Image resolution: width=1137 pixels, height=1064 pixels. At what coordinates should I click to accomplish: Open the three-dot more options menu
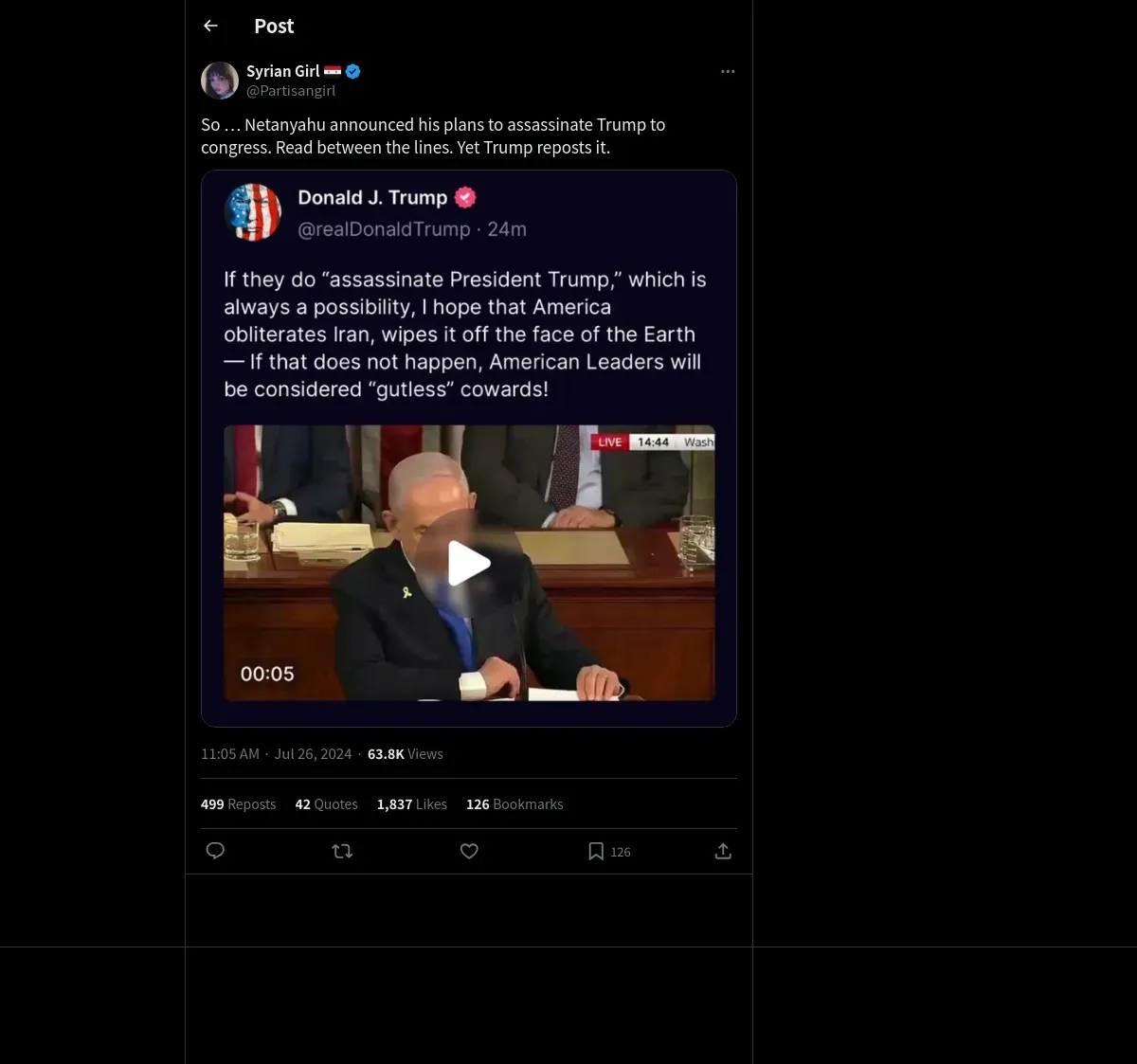(x=728, y=71)
